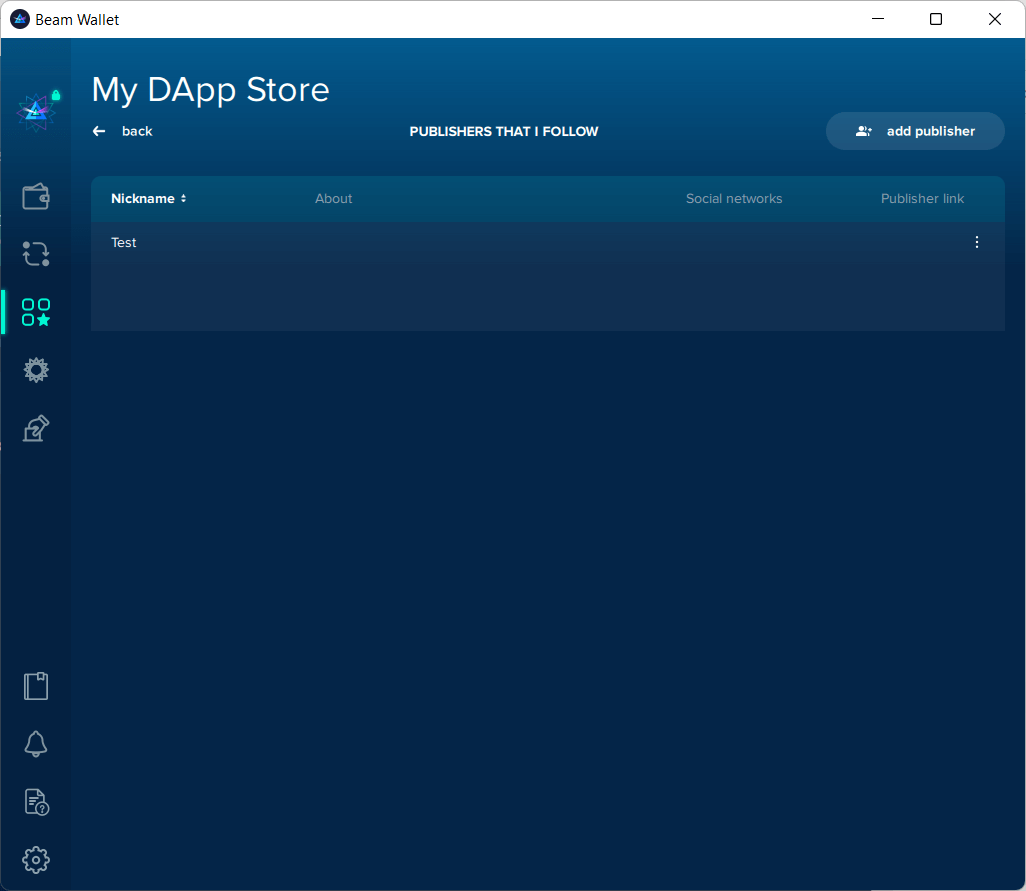Open three-dot menu for Test publisher
The width and height of the screenshot is (1026, 891).
pyautogui.click(x=977, y=242)
